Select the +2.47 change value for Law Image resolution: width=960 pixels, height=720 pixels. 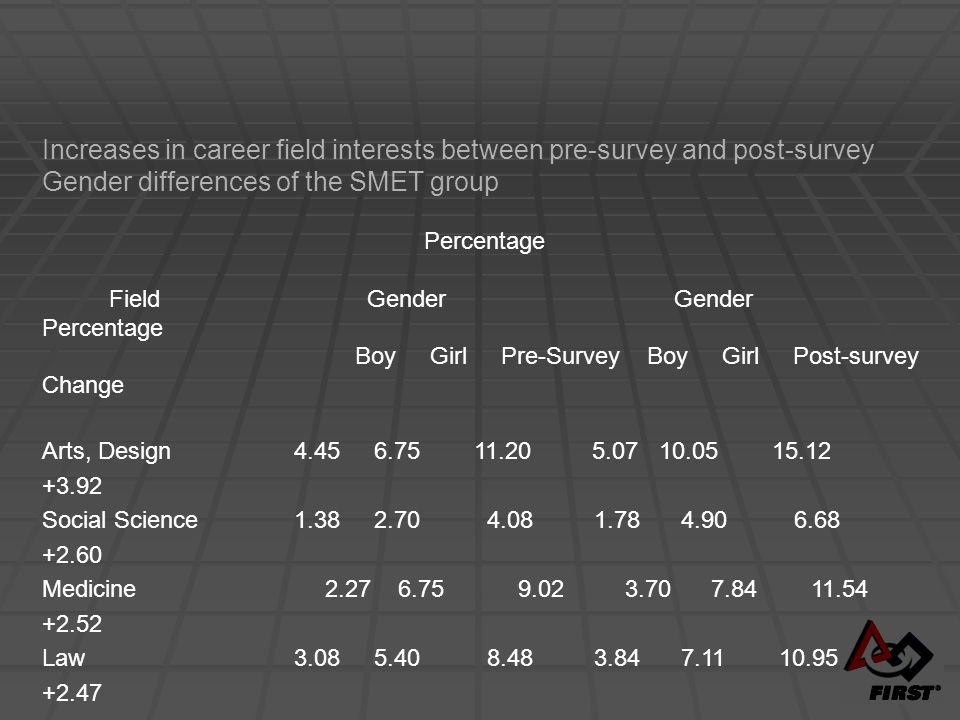tap(72, 693)
